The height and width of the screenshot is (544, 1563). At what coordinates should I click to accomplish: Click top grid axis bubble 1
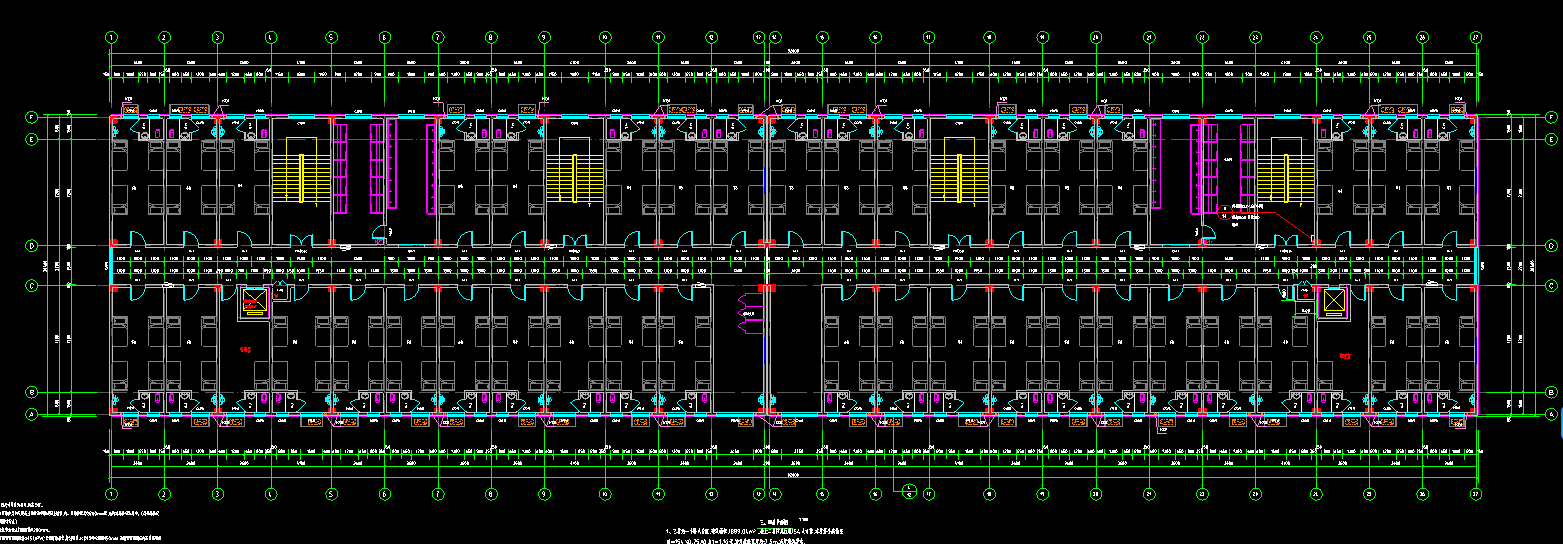pyautogui.click(x=112, y=37)
